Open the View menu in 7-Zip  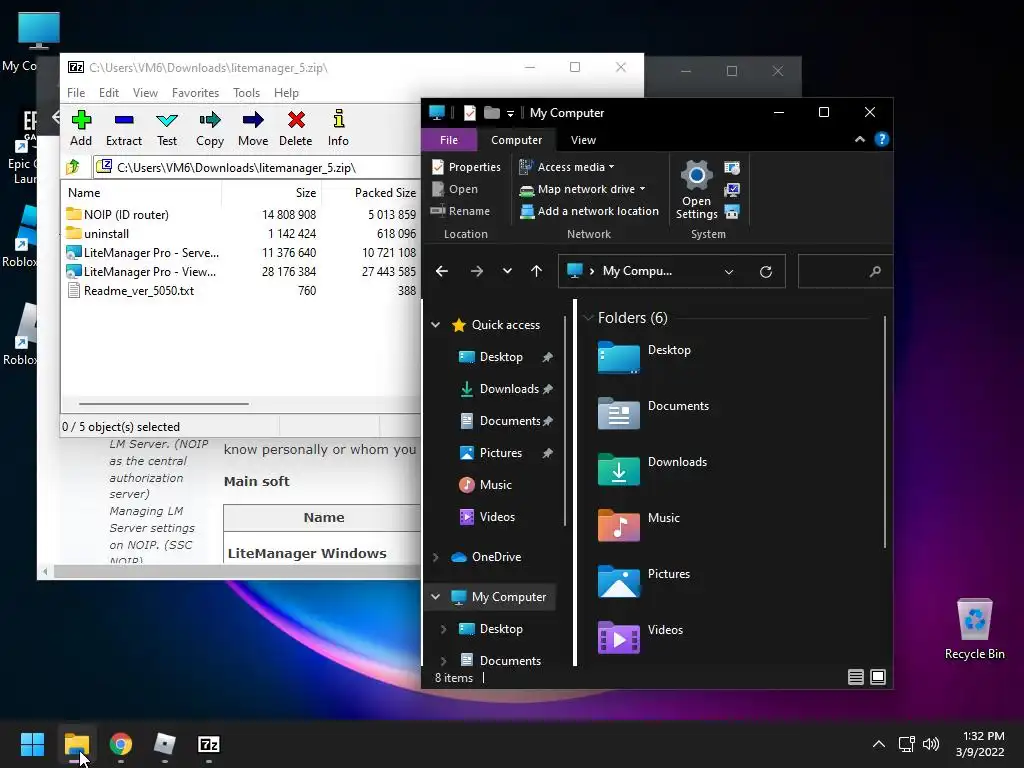[x=145, y=93]
